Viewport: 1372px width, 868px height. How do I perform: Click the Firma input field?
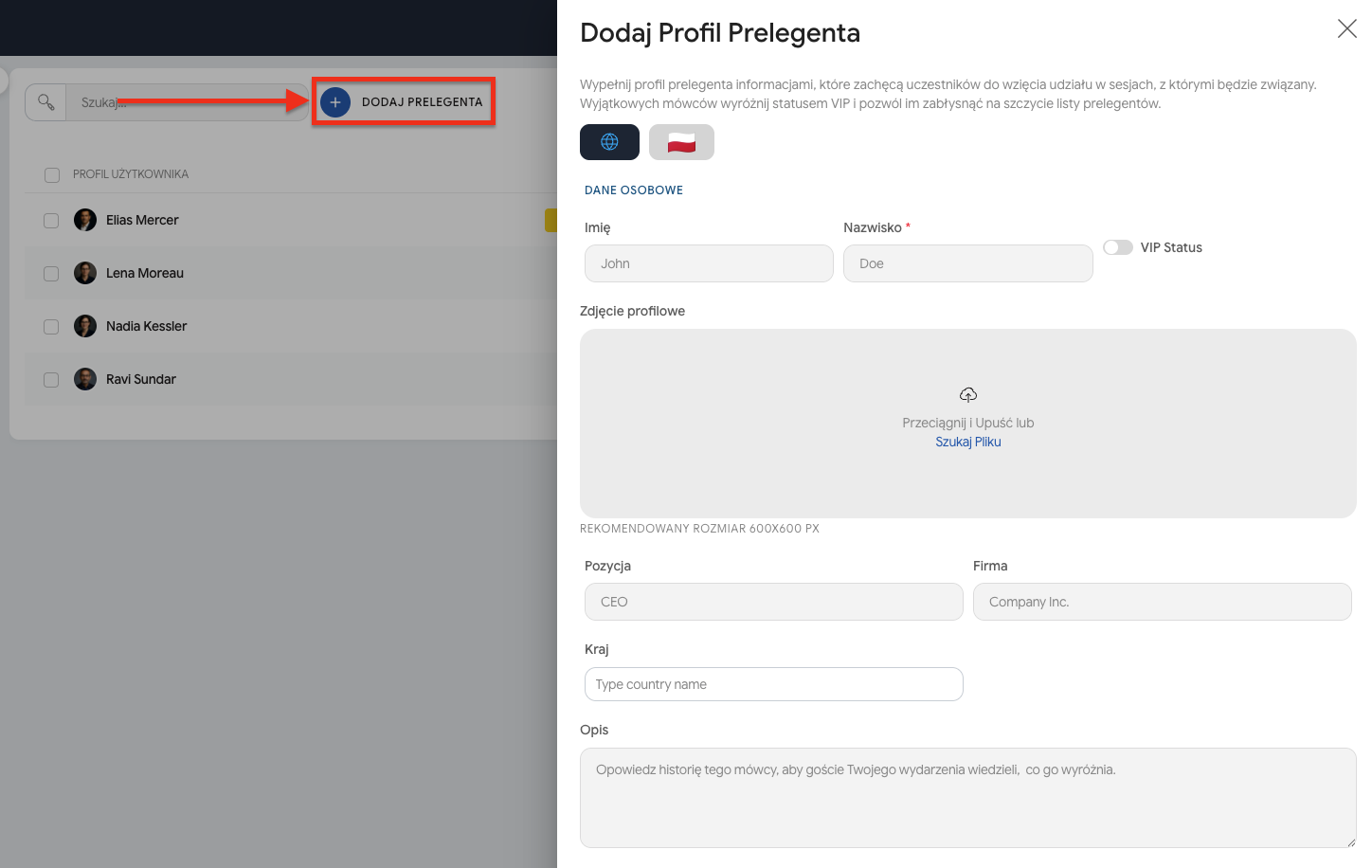point(1163,602)
